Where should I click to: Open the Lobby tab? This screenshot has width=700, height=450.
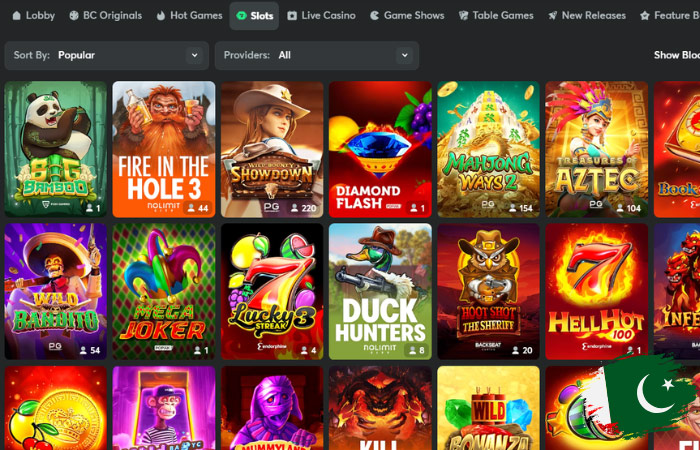pyautogui.click(x=34, y=16)
